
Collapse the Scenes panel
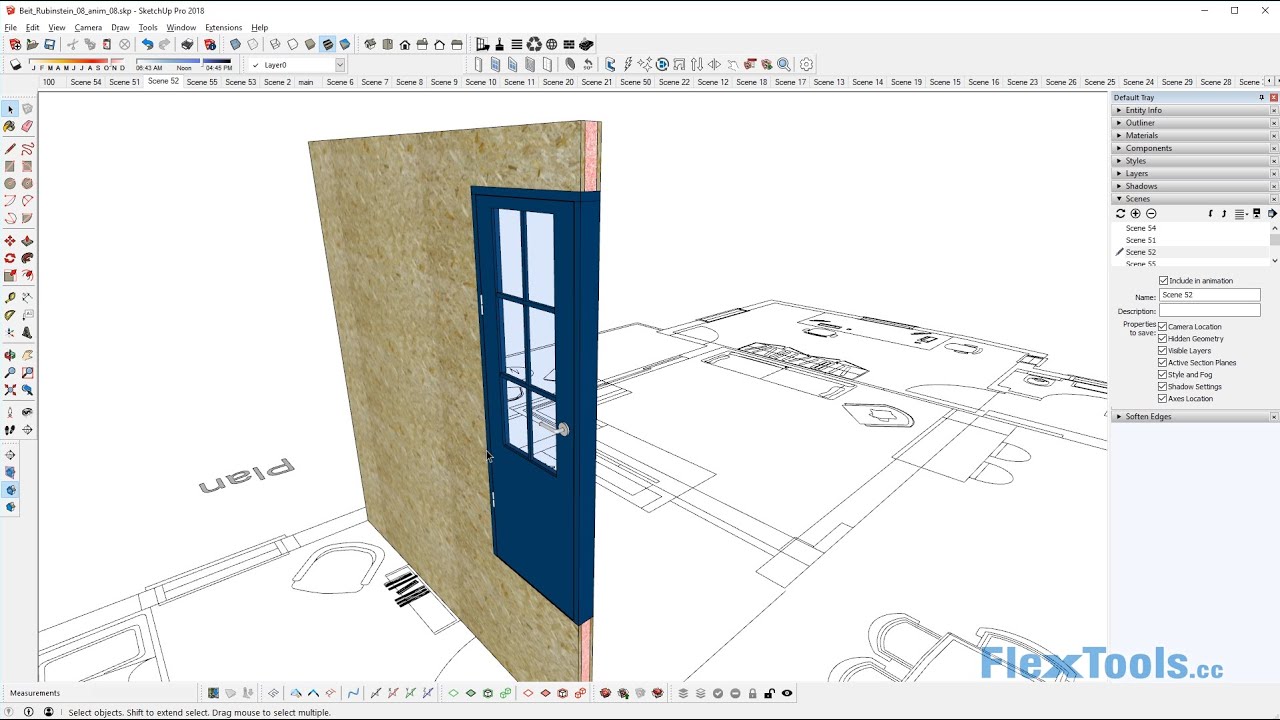1194,199
